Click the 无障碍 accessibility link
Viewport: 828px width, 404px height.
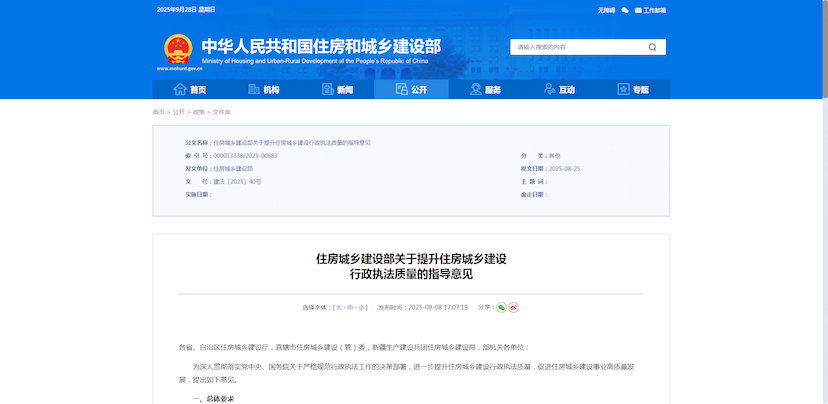[605, 9]
